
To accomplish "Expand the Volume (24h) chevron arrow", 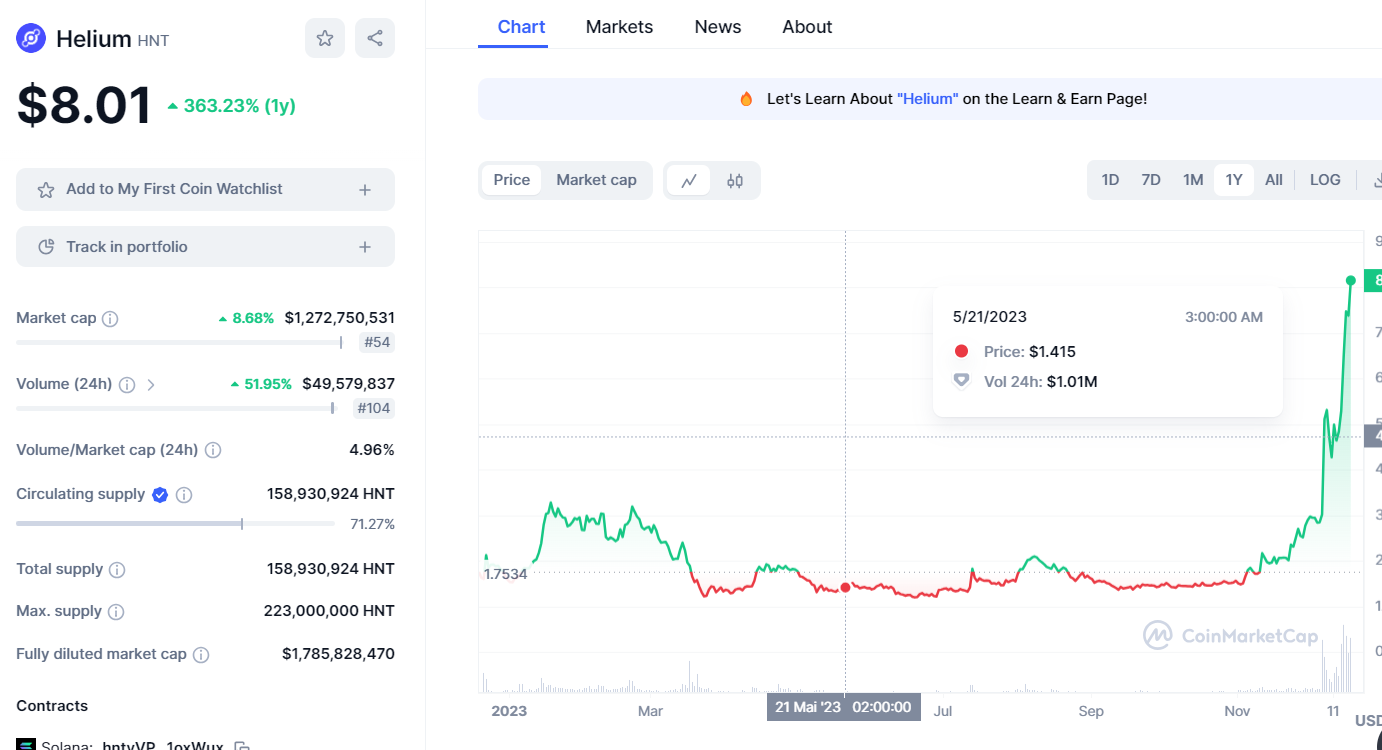I will point(151,384).
